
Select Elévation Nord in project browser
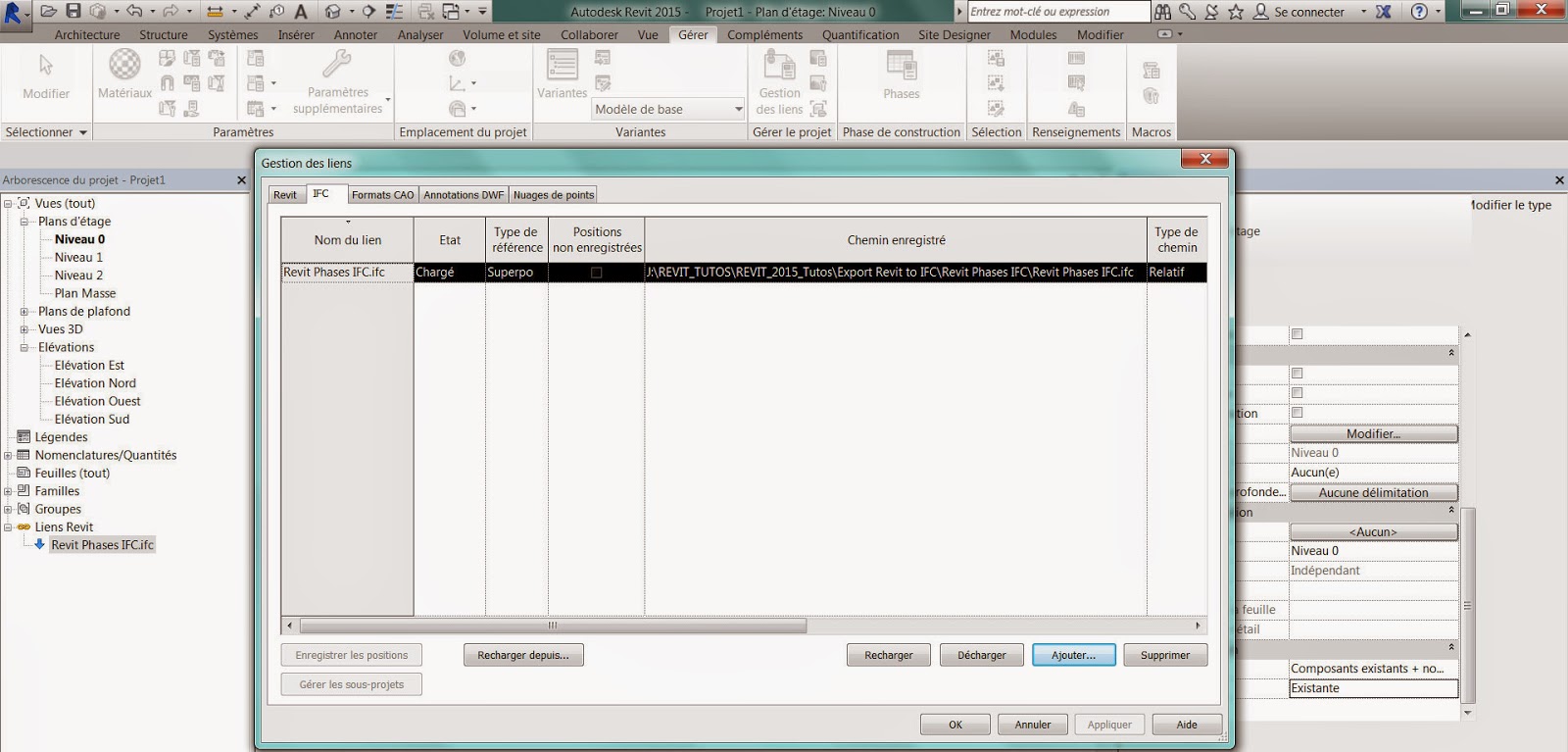95,383
